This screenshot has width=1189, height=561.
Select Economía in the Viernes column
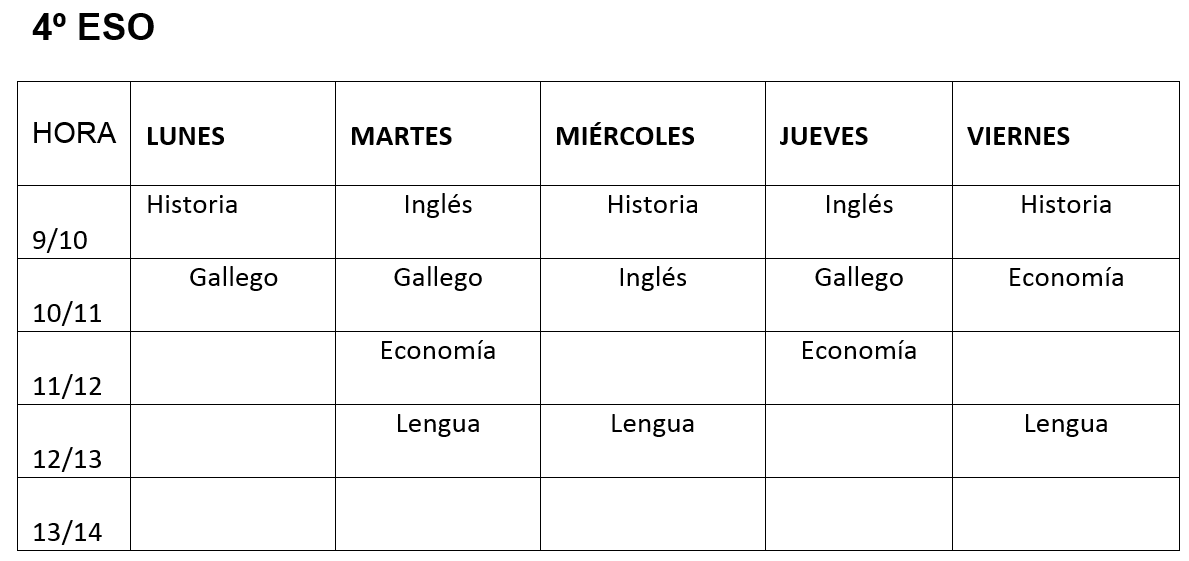pos(1066,278)
